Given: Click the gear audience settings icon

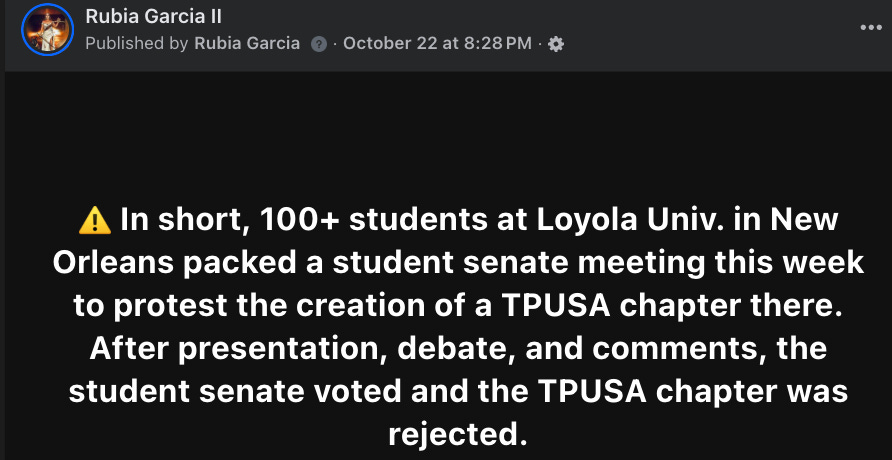Looking at the screenshot, I should [x=557, y=44].
